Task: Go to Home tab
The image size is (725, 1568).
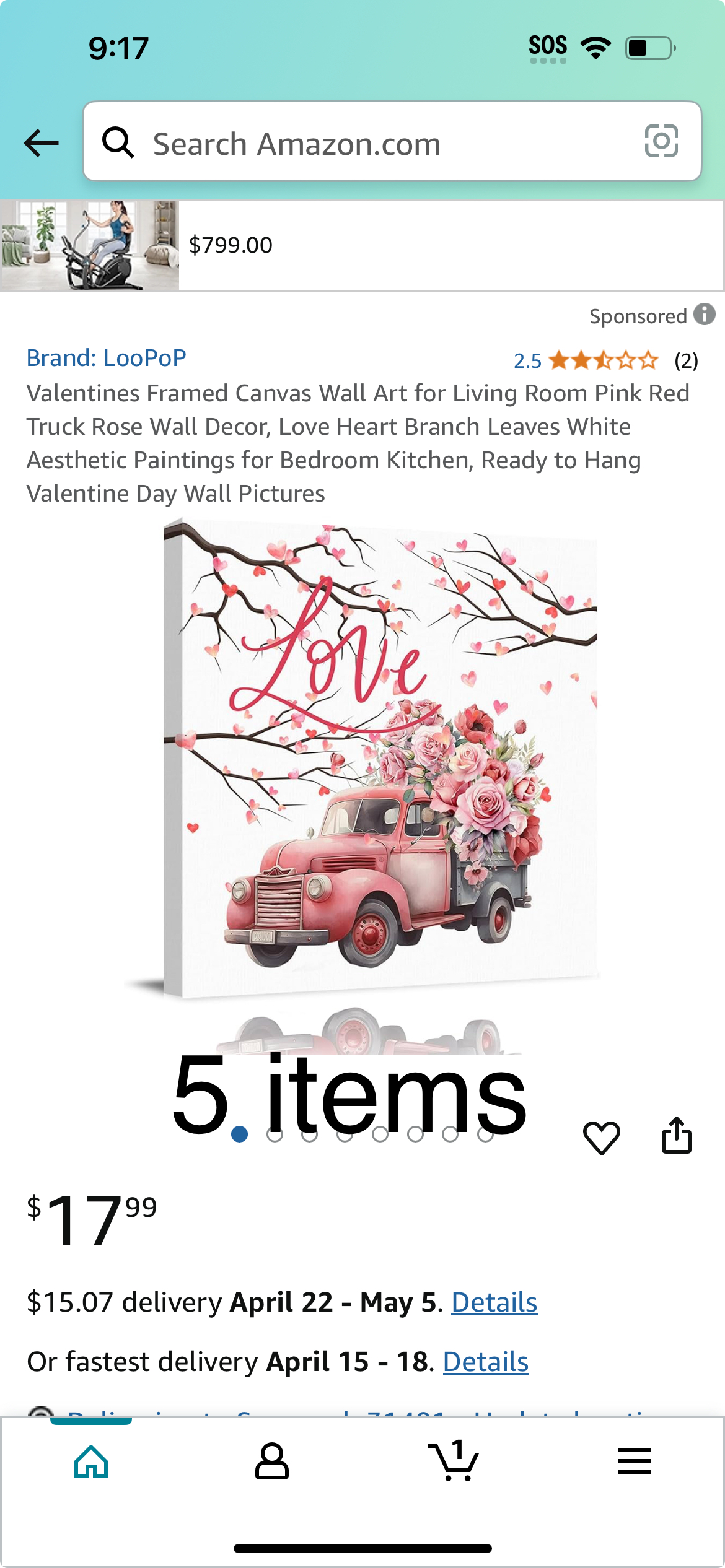Action: click(x=91, y=1461)
